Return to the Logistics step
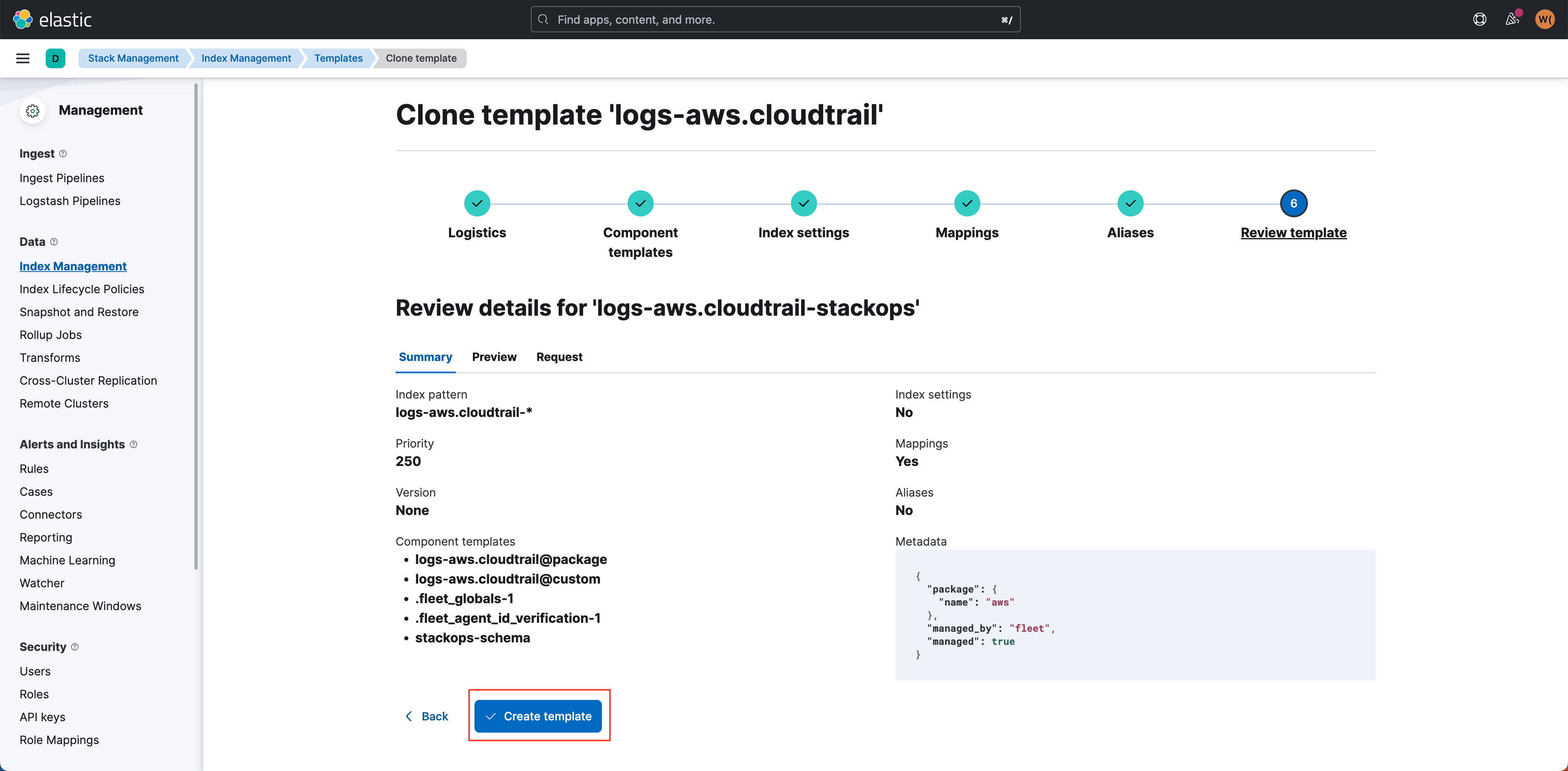This screenshot has height=771, width=1568. (x=477, y=203)
